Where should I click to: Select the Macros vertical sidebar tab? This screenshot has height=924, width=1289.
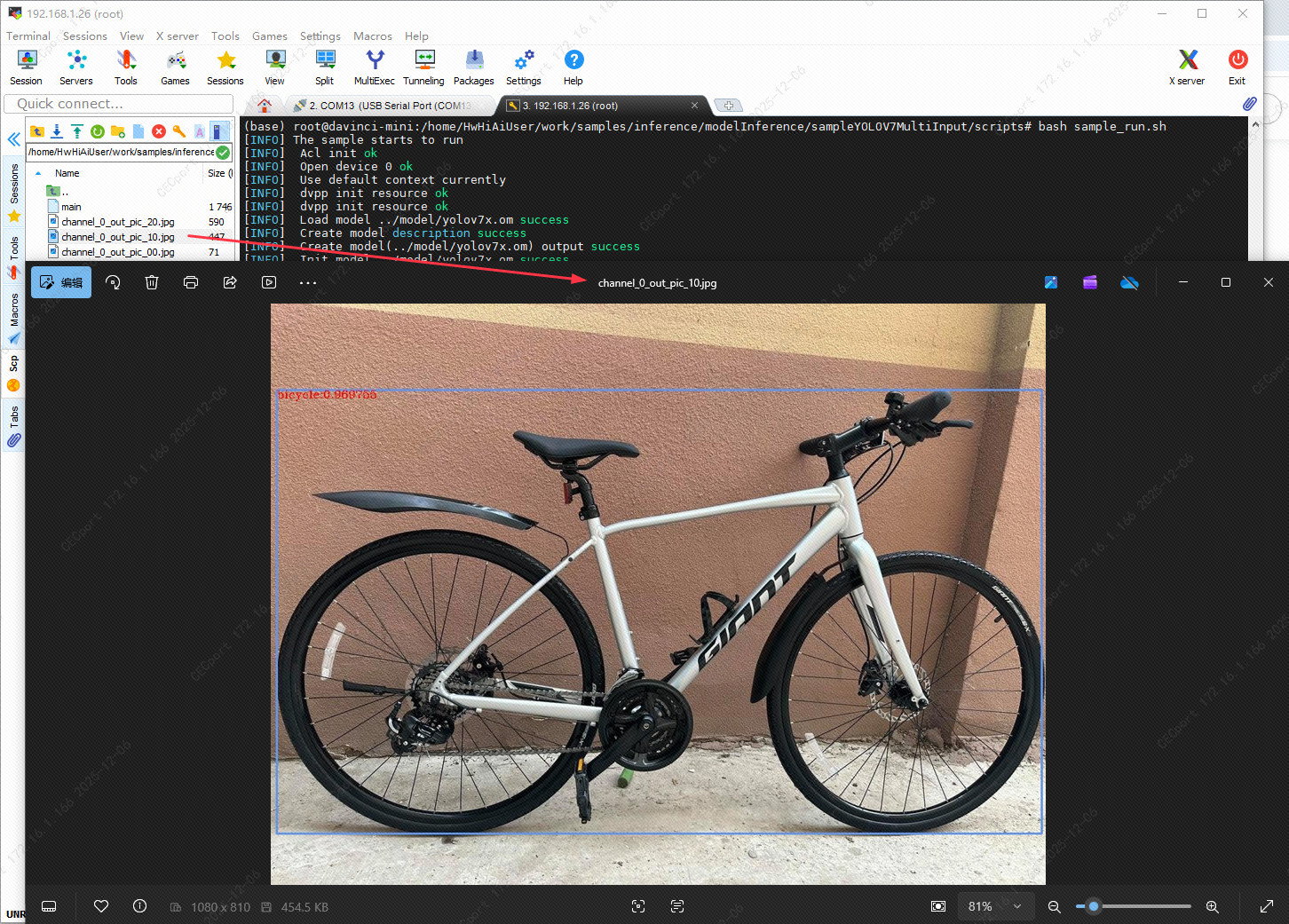pos(14,320)
